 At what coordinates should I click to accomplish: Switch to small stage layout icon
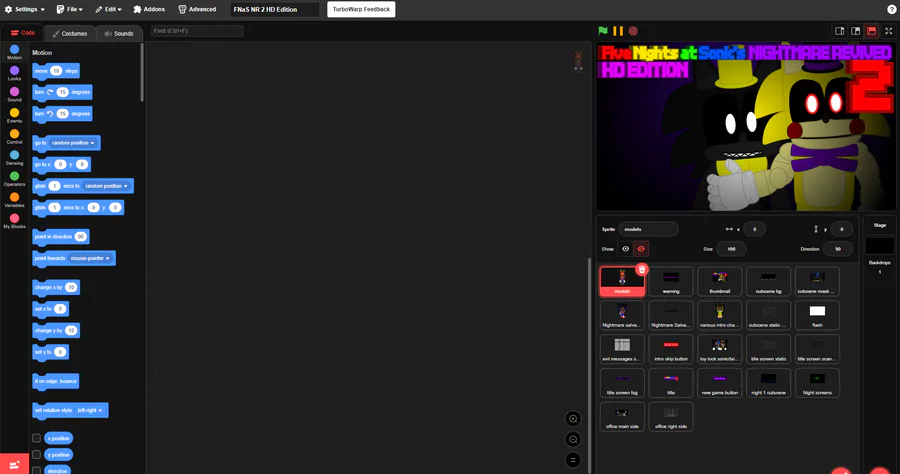tap(840, 31)
